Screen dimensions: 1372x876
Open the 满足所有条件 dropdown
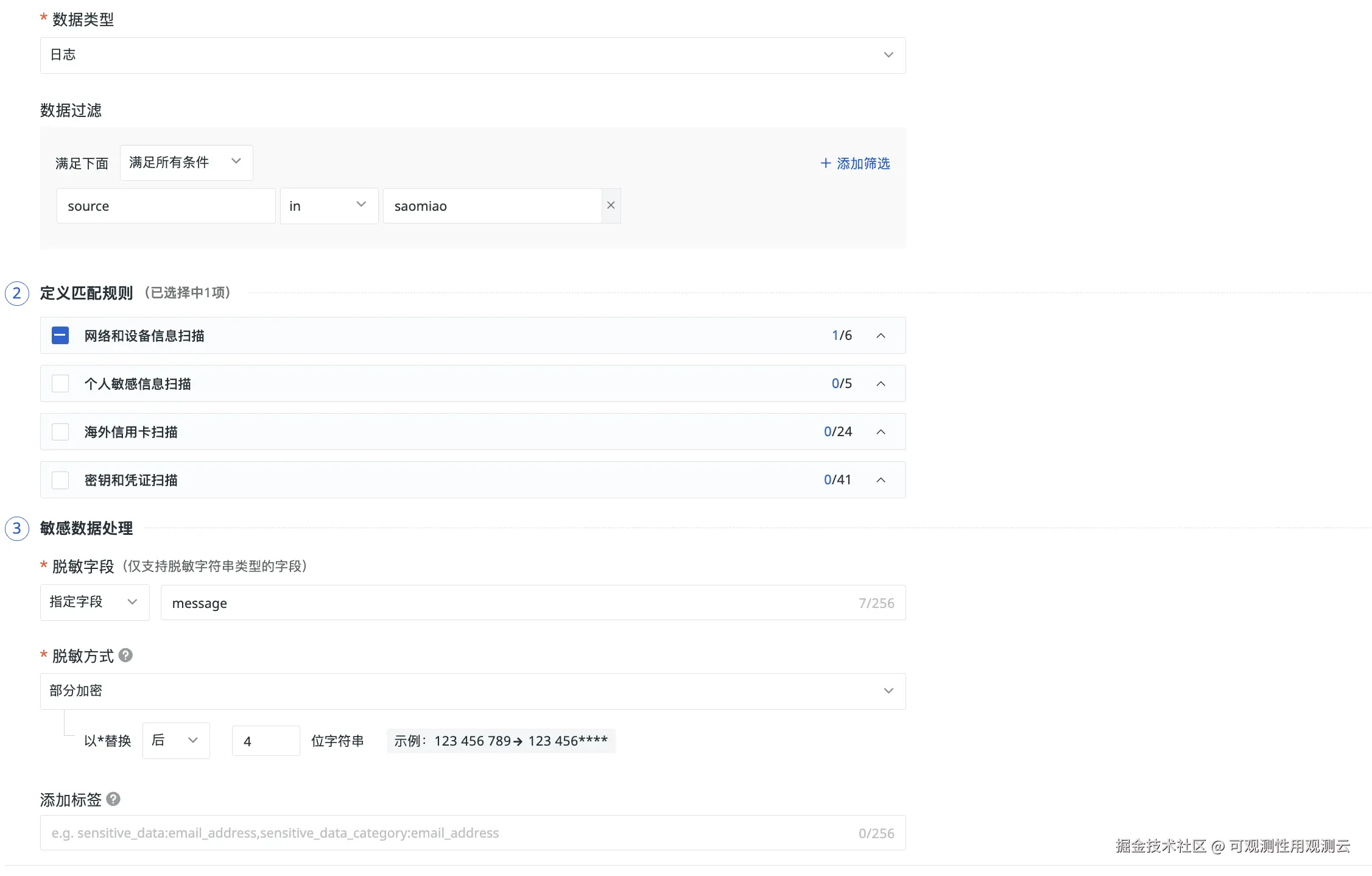tap(186, 163)
